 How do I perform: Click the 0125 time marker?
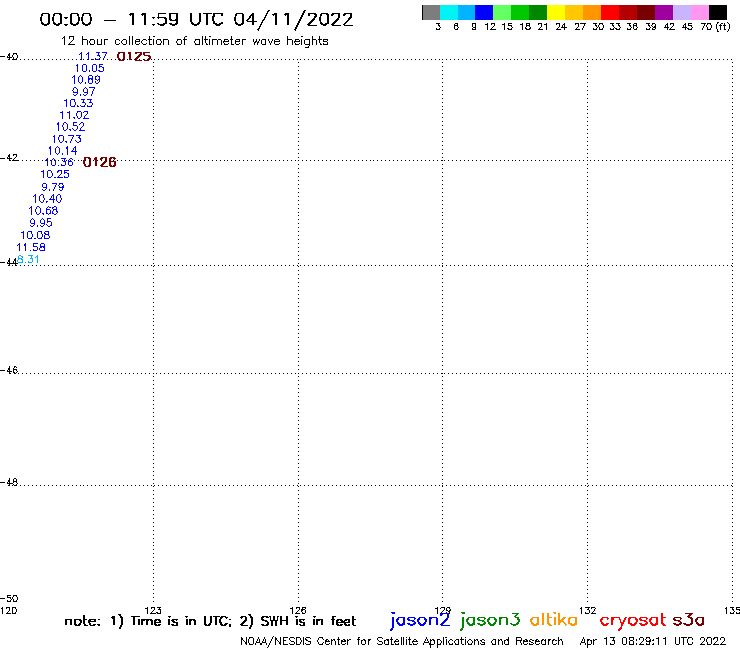(x=134, y=57)
